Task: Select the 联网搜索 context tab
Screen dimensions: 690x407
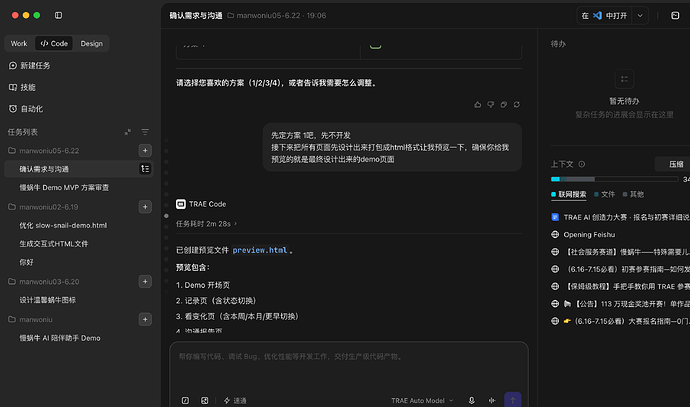Action: coord(569,194)
